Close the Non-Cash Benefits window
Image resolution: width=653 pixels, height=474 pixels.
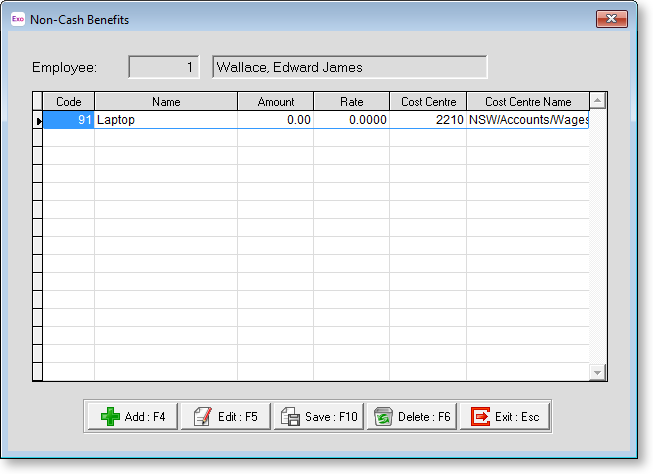tap(611, 19)
